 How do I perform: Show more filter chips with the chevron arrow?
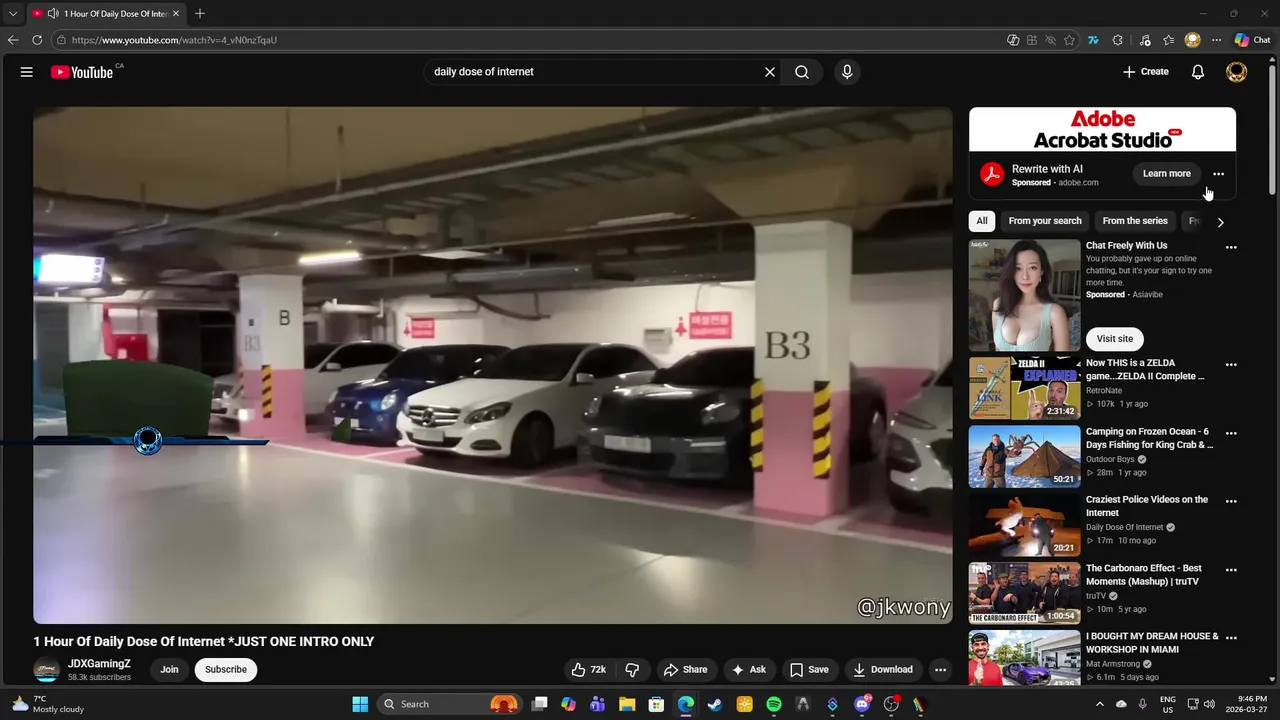(x=1220, y=222)
